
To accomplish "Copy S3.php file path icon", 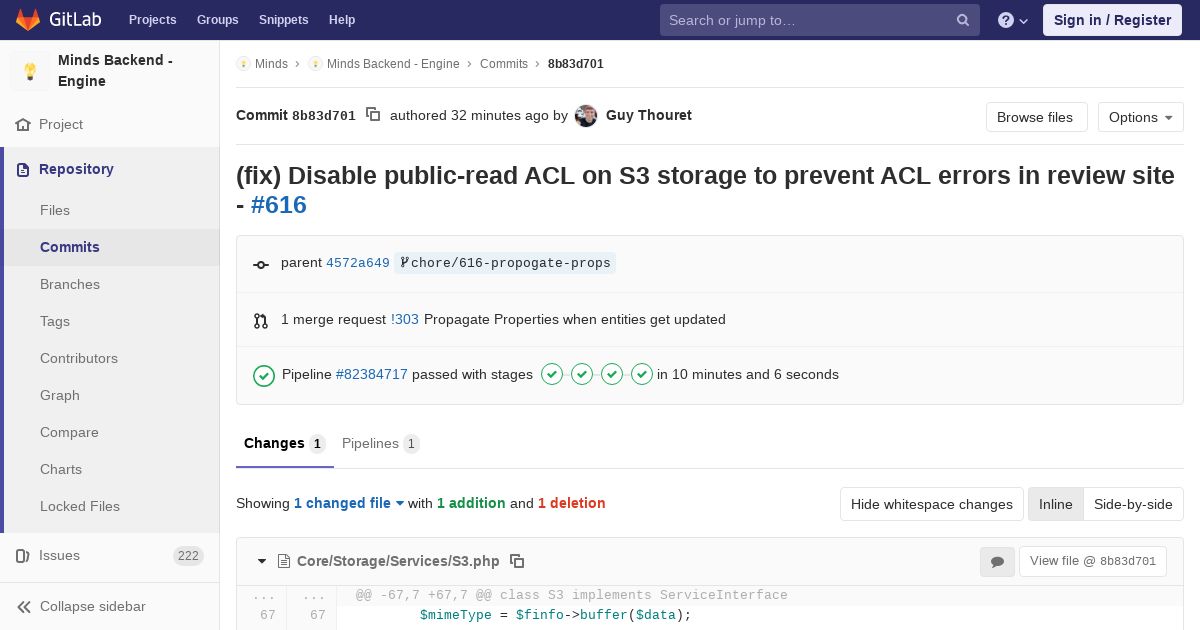I will 517,561.
